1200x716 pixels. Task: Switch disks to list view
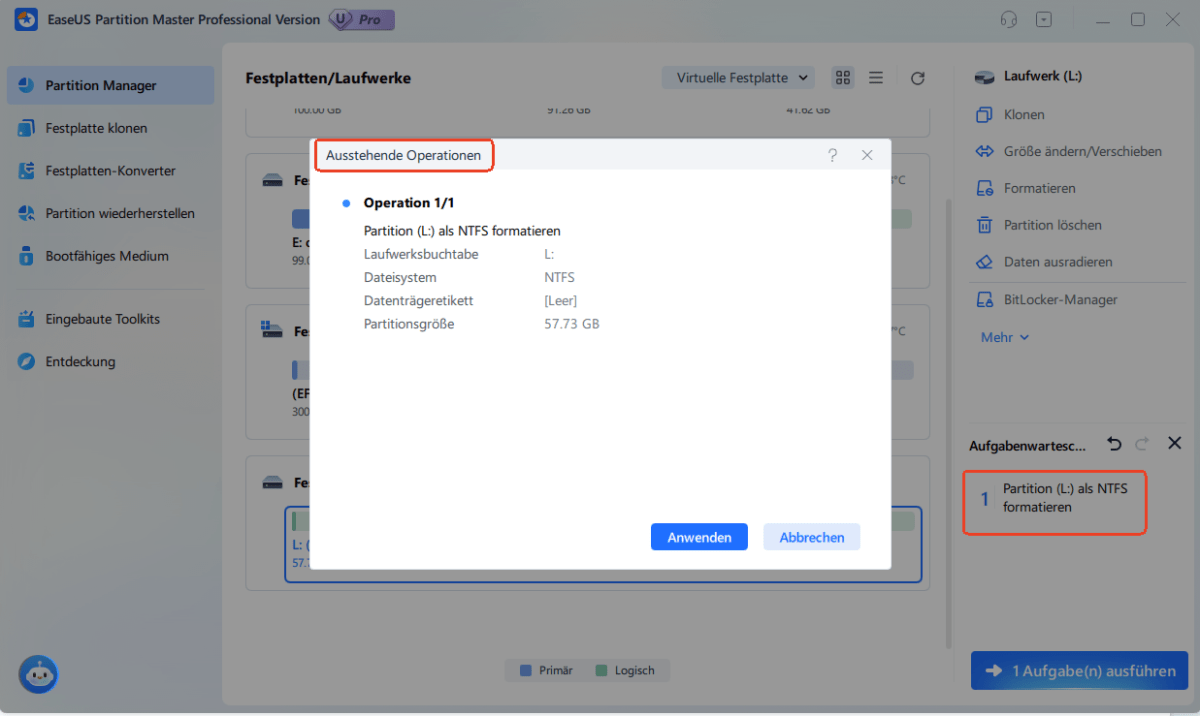[876, 77]
